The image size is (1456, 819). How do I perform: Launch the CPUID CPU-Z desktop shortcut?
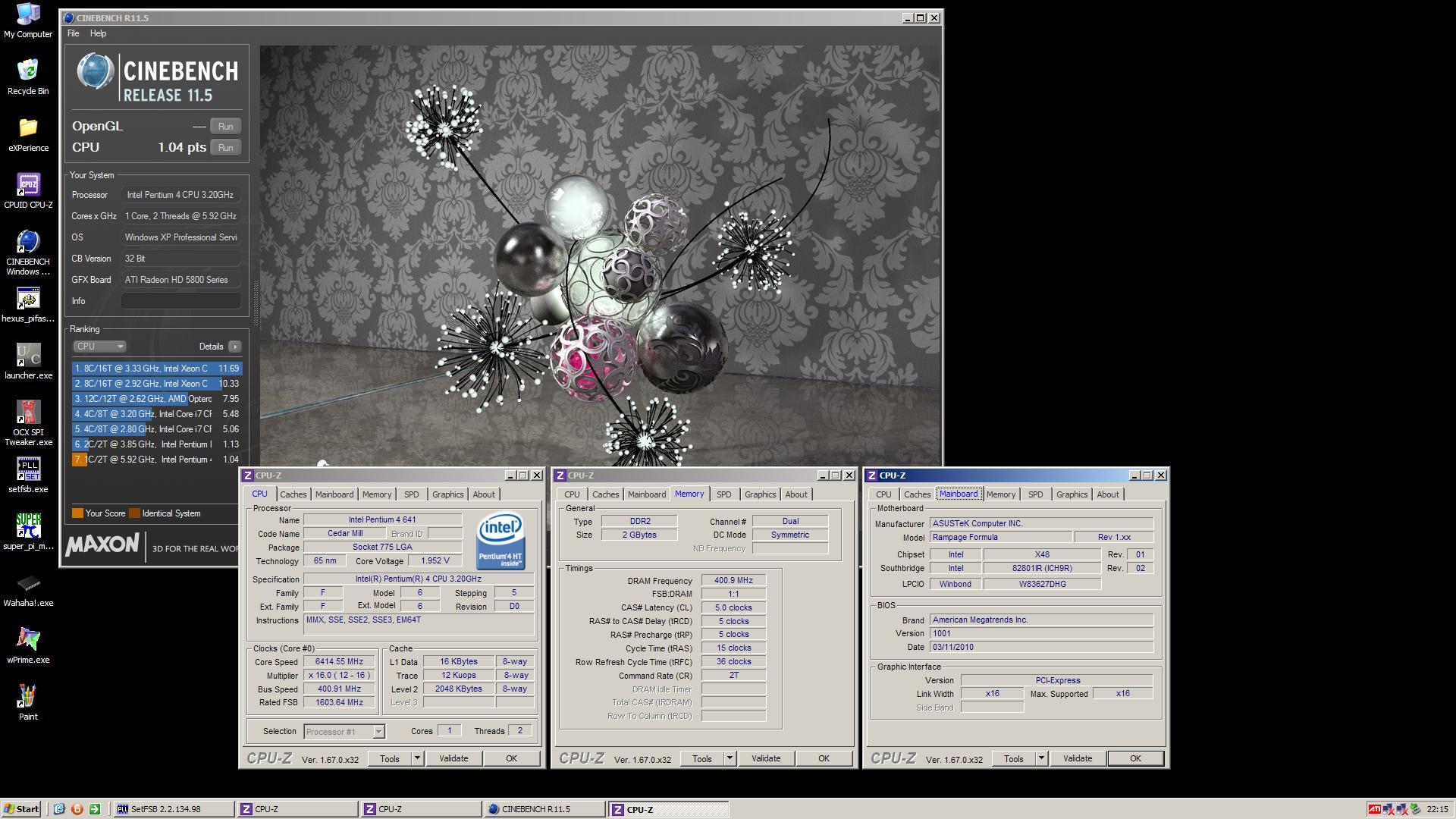click(x=28, y=190)
